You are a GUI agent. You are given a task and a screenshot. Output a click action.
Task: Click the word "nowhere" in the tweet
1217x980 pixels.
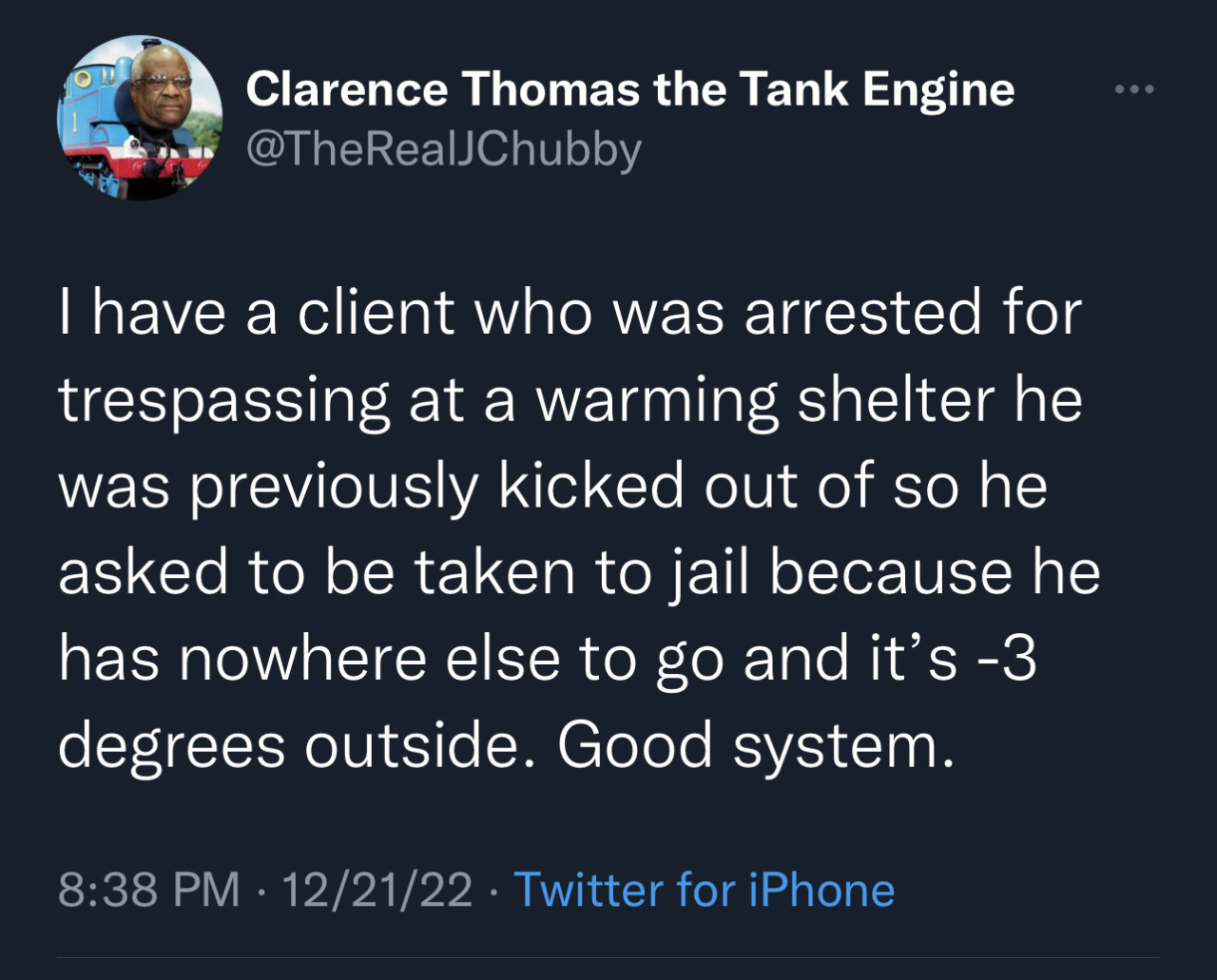(x=302, y=659)
